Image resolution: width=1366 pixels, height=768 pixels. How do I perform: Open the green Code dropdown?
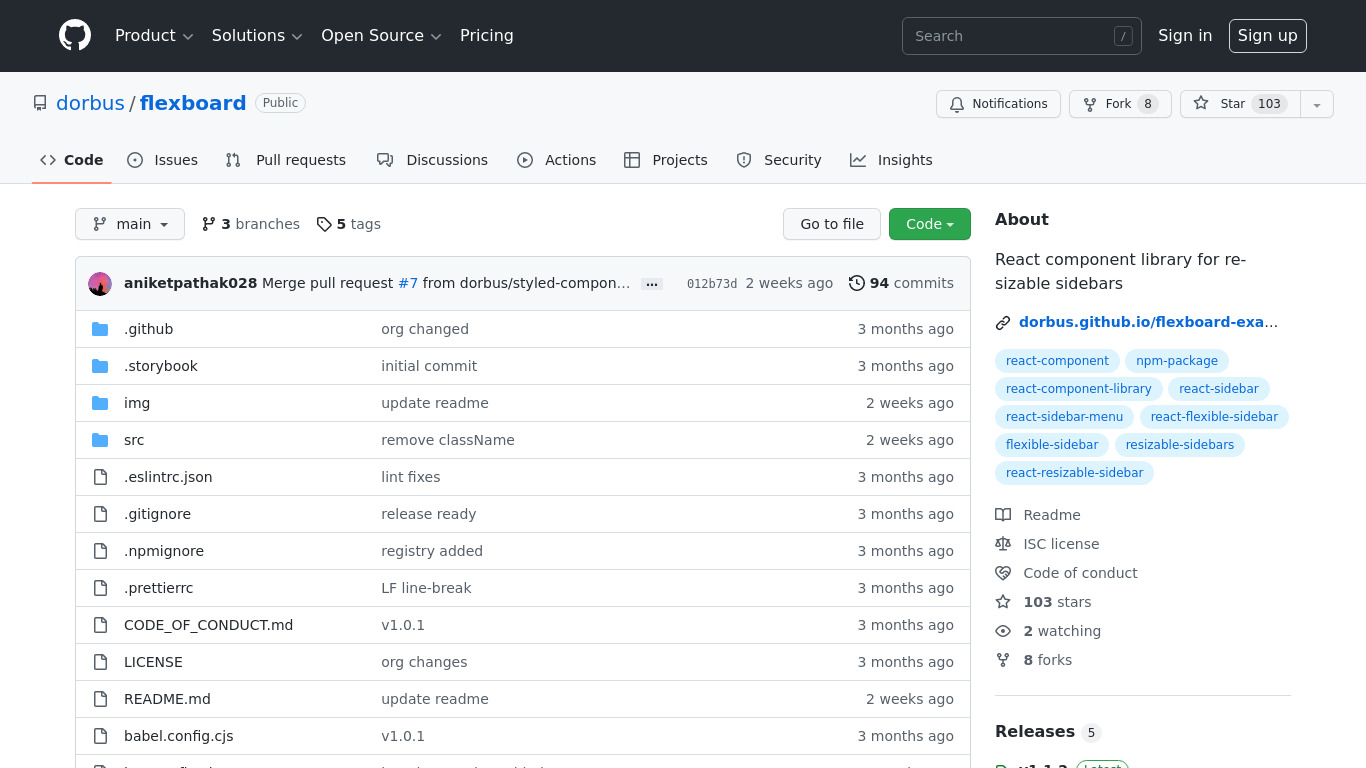(x=930, y=224)
